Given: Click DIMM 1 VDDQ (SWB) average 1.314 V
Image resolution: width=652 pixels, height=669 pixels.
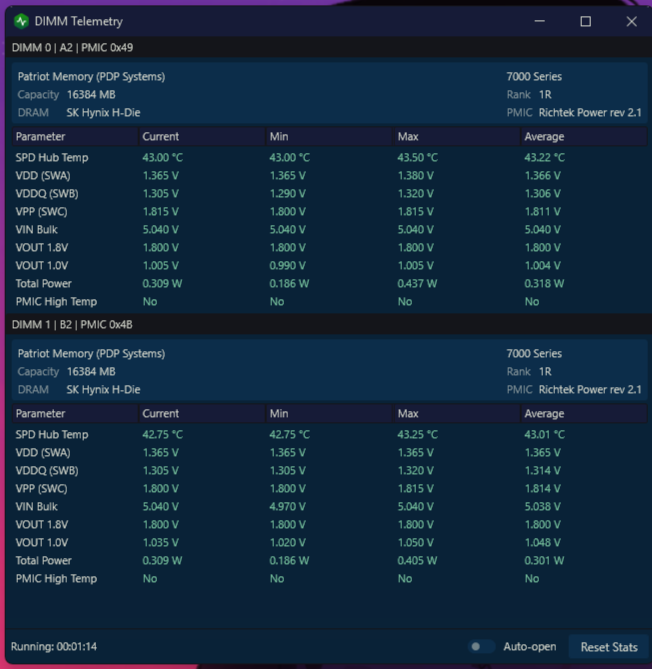Looking at the screenshot, I should pos(542,470).
